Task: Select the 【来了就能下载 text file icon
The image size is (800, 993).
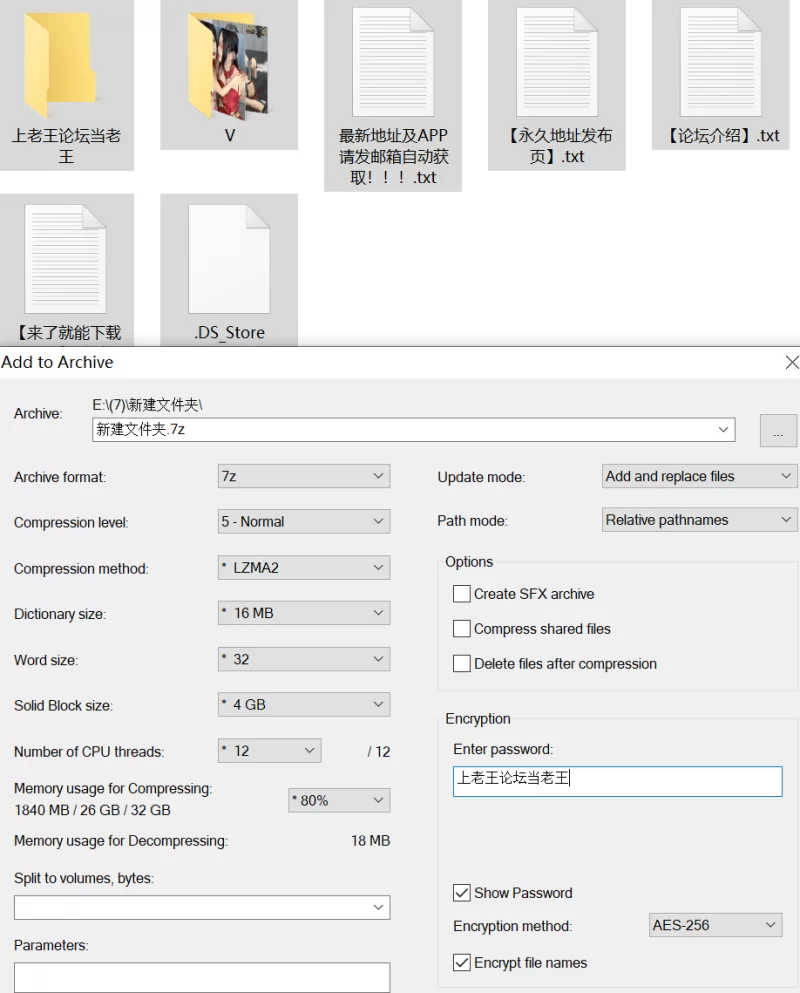Action: tap(65, 259)
